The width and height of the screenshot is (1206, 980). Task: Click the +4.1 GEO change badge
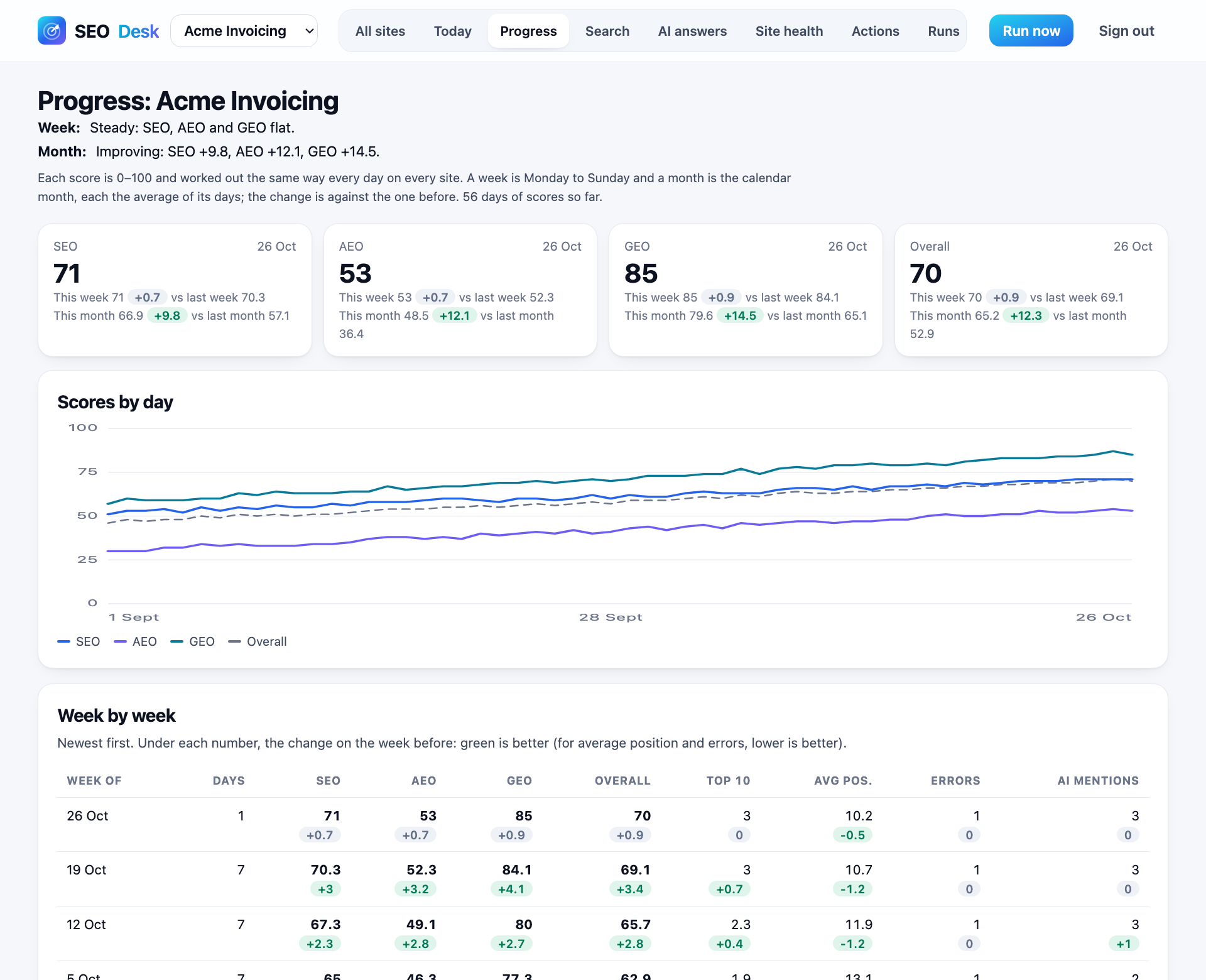click(x=511, y=889)
